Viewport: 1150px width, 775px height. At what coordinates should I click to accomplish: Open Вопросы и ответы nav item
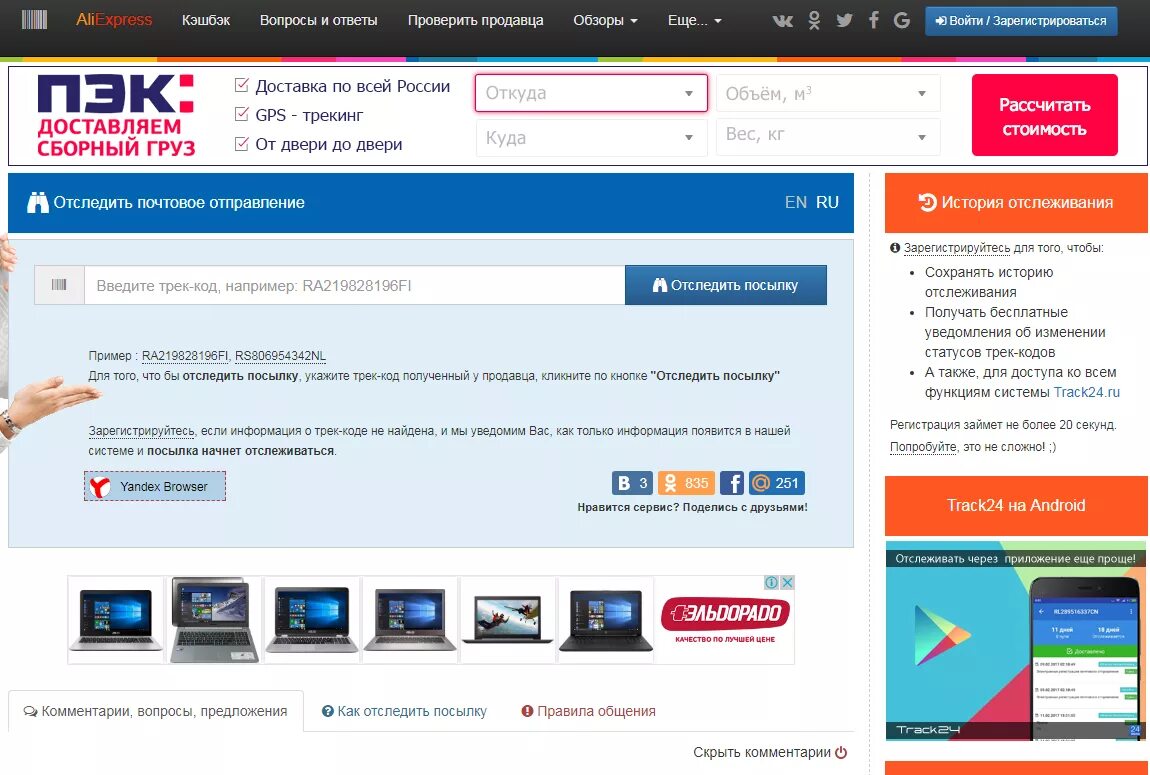pos(318,21)
